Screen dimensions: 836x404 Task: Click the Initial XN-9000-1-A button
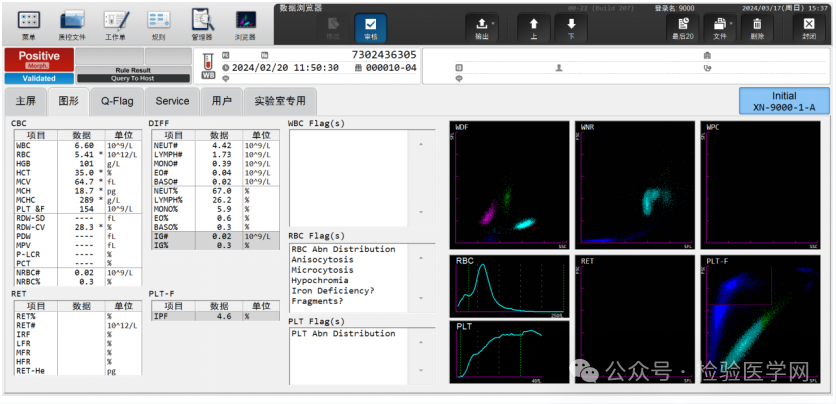click(784, 101)
